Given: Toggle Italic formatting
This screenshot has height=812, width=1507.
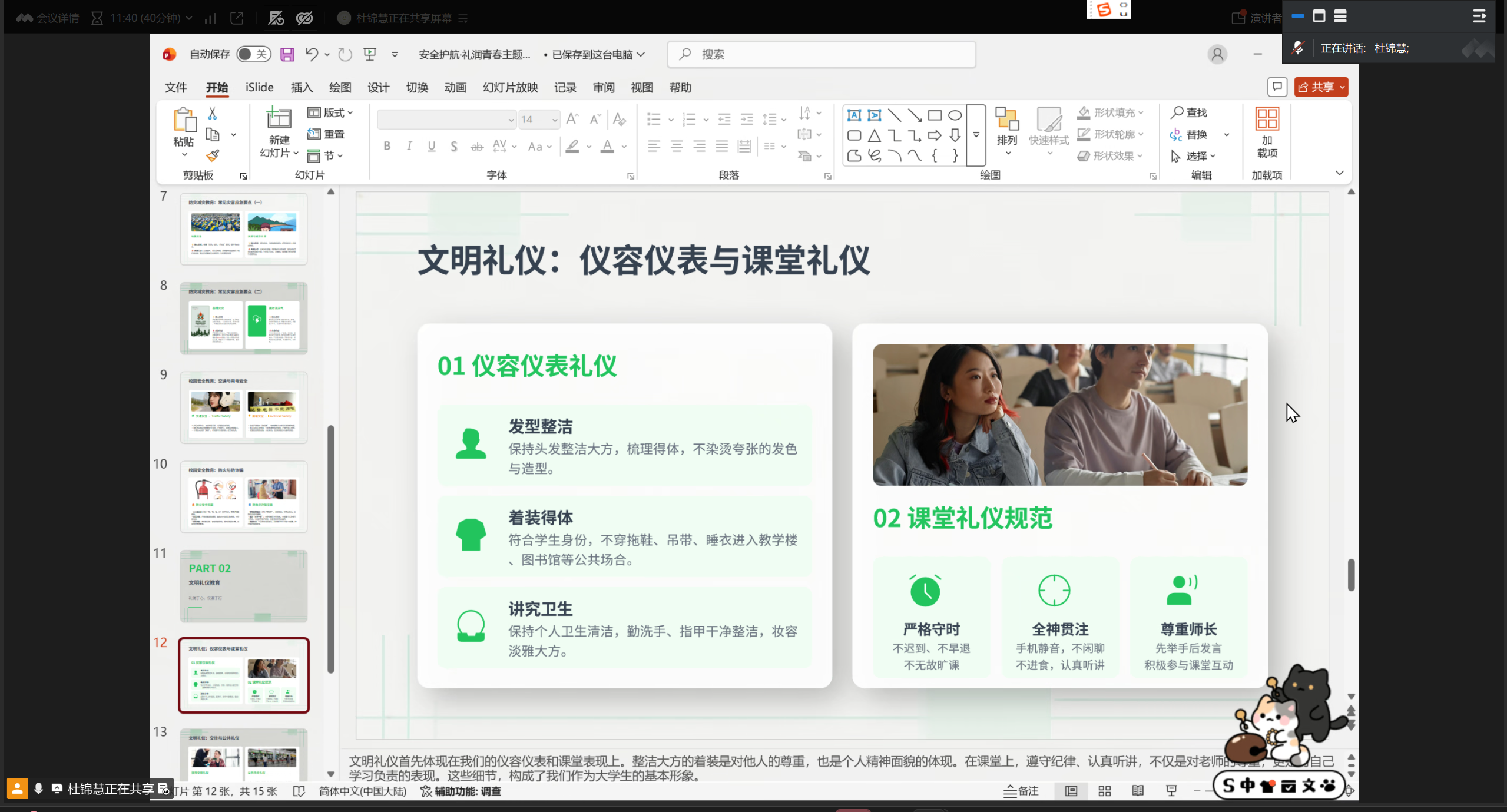Looking at the screenshot, I should (x=409, y=146).
